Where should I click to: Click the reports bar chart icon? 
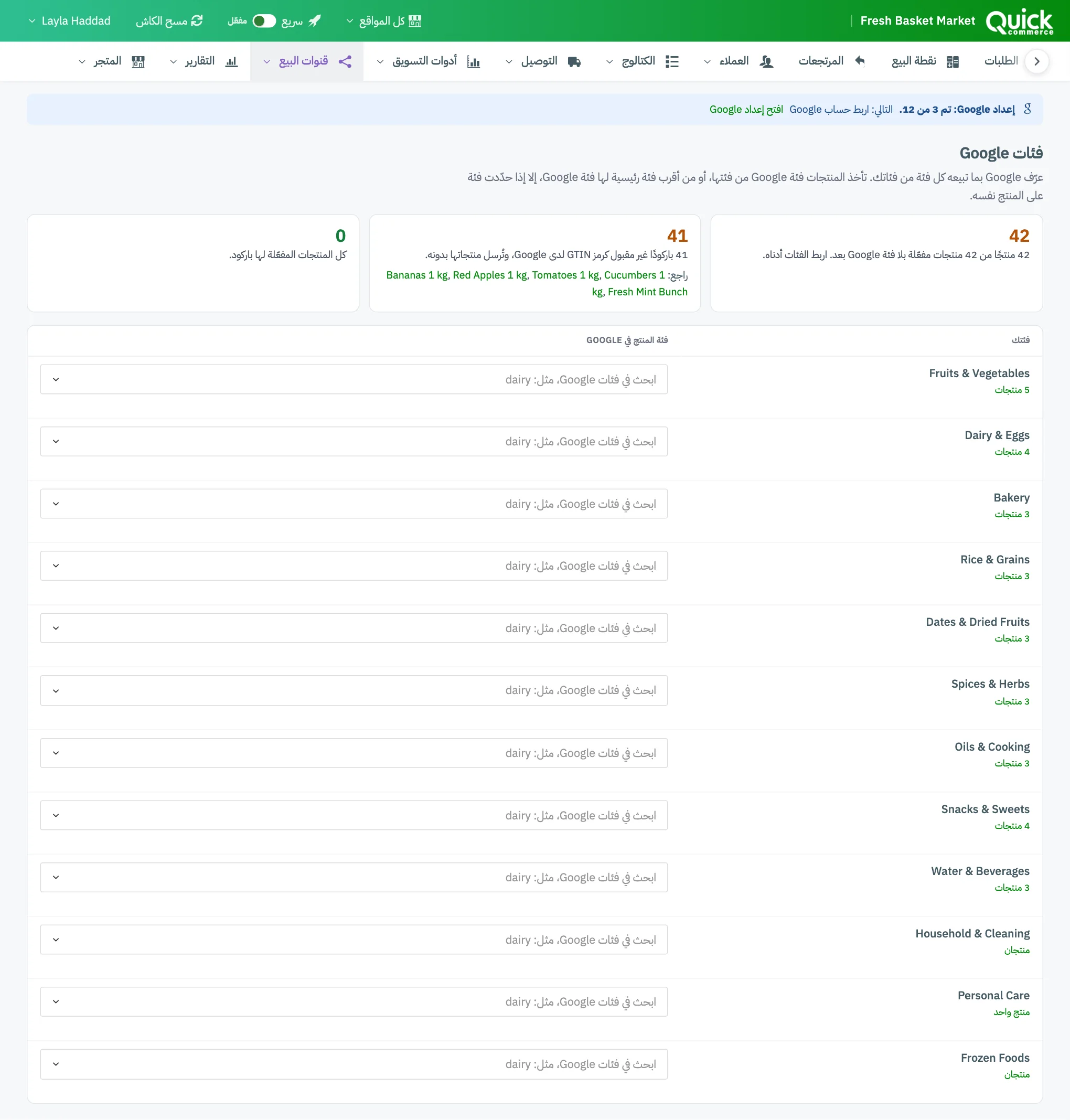(x=231, y=61)
